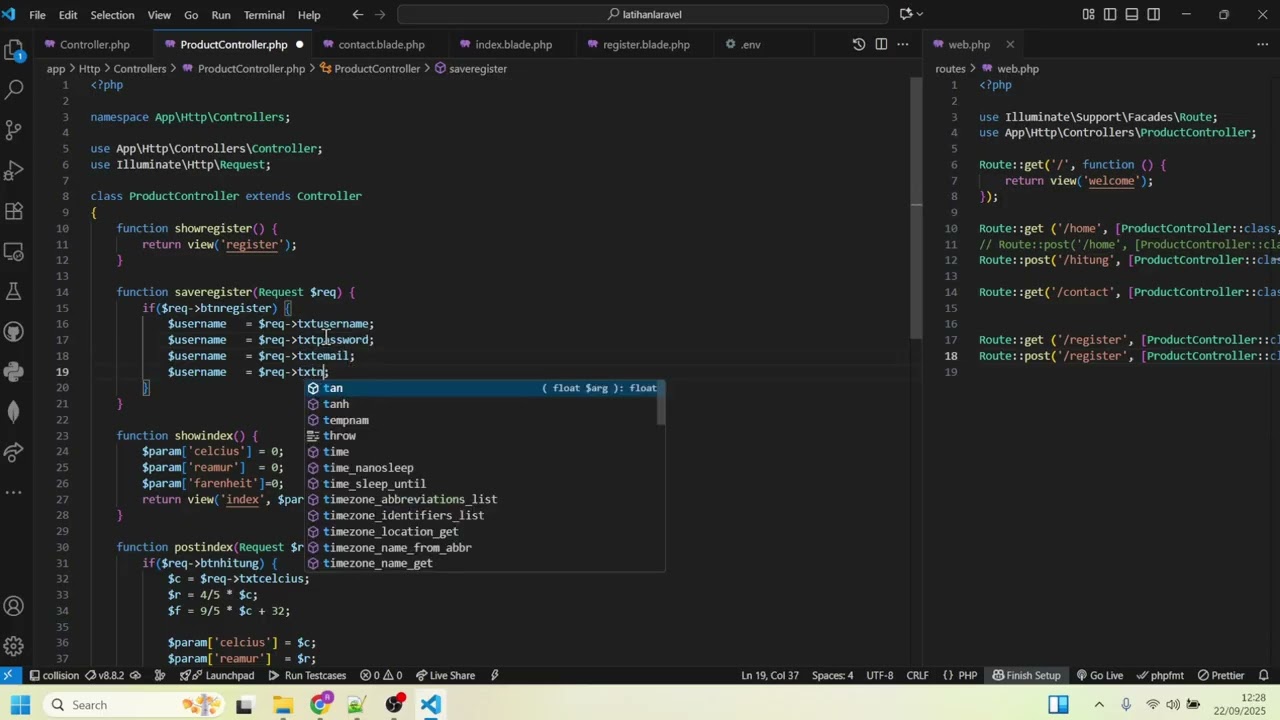
Task: Open the Selection menu
Action: [x=112, y=15]
